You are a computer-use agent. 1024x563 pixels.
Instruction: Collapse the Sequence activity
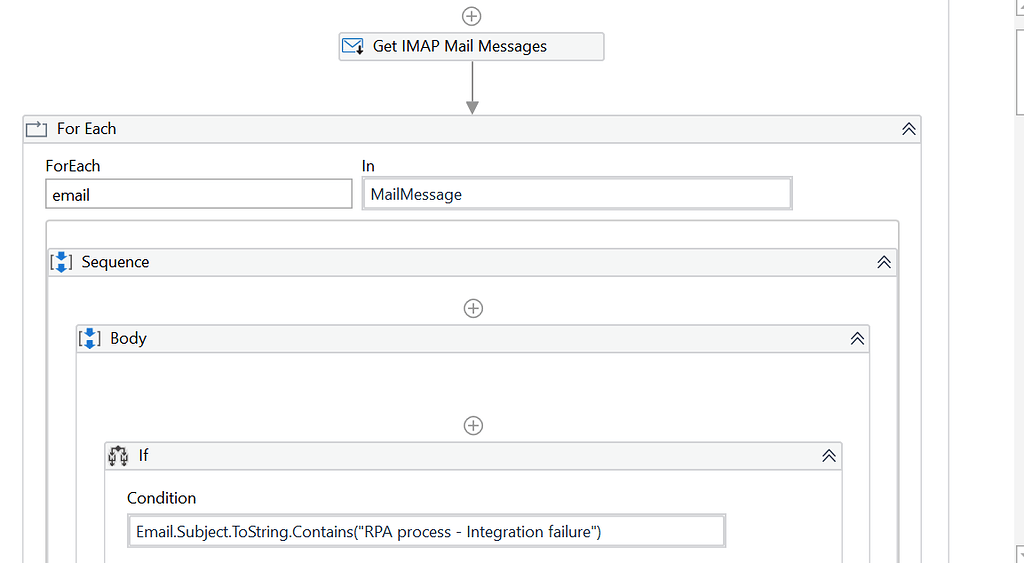(883, 262)
